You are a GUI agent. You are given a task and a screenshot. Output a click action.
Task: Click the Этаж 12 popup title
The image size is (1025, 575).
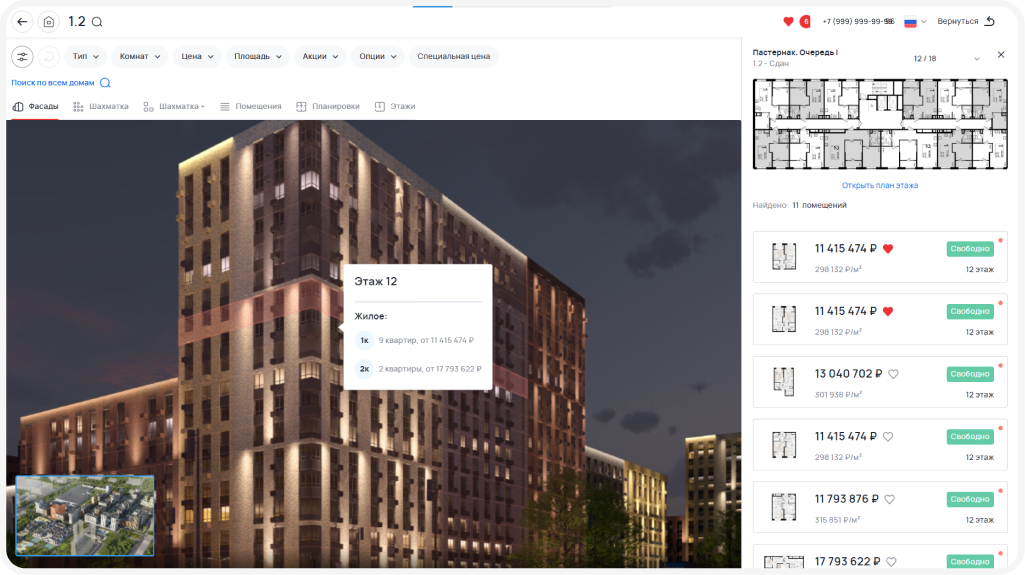pos(376,282)
